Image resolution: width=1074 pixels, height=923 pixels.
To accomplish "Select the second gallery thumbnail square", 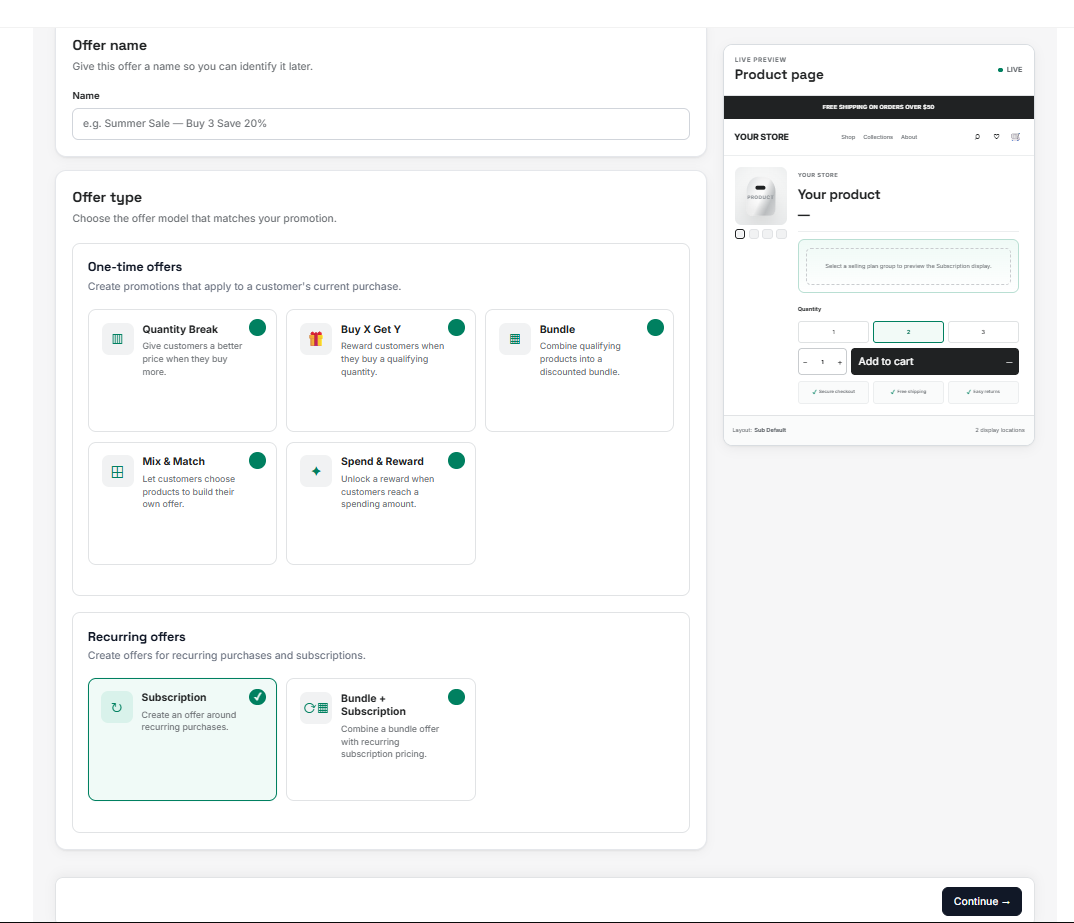I will pyautogui.click(x=753, y=234).
